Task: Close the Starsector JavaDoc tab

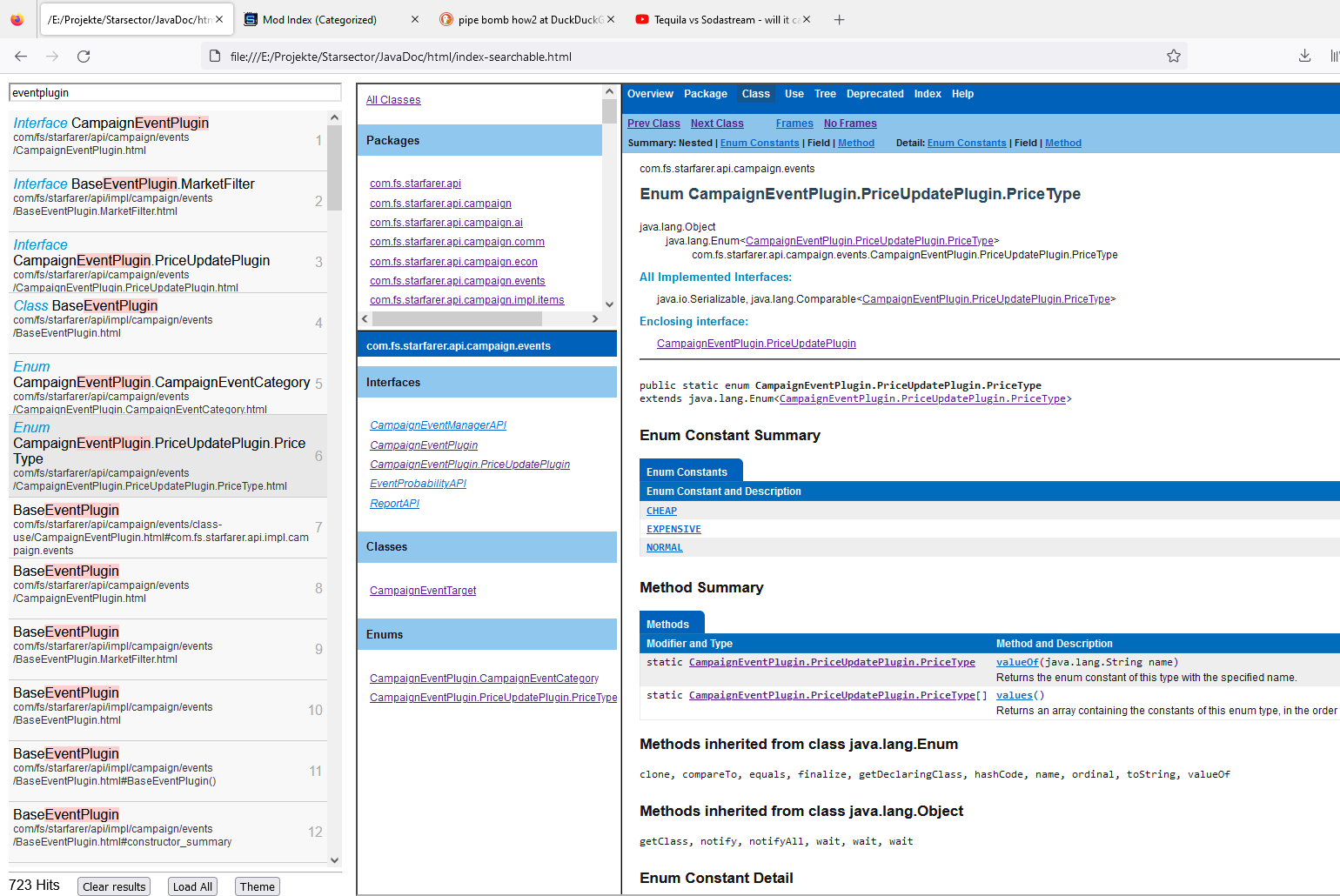Action: [219, 19]
